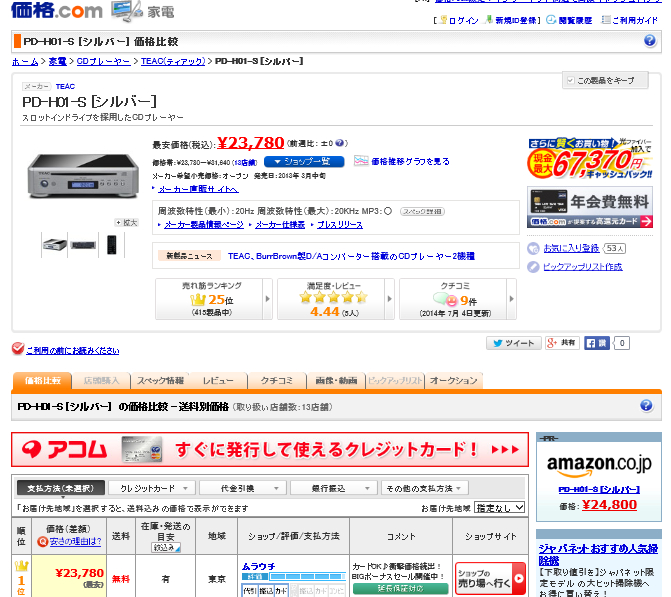Click the 拡大 enlarge icon
This screenshot has width=671, height=597.
(x=126, y=223)
